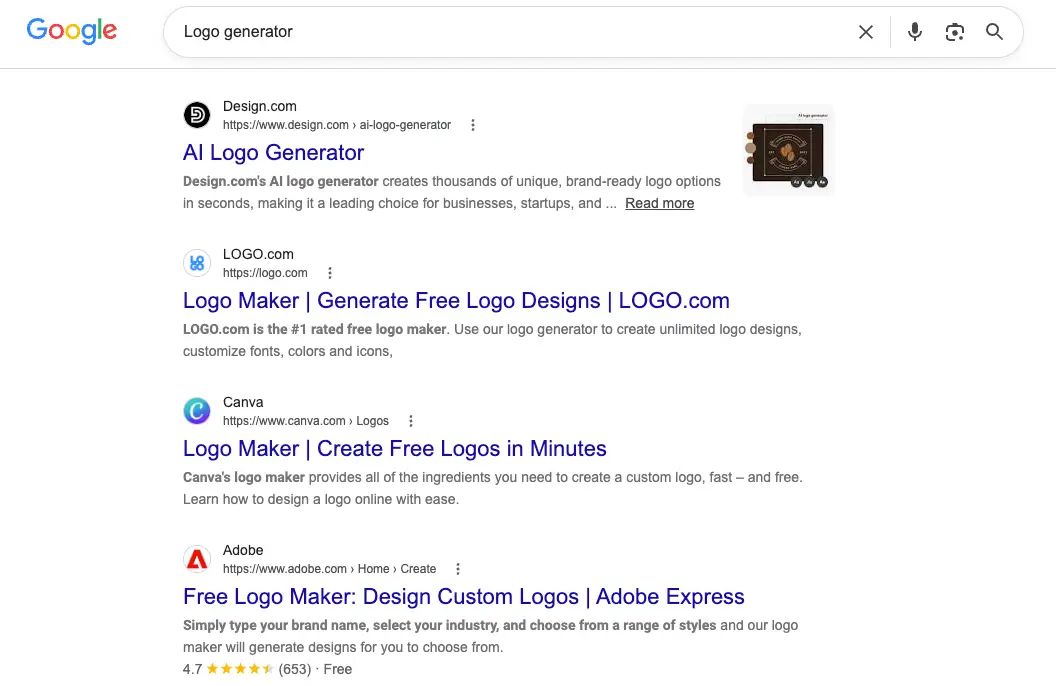Open the AI Logo Generator link
Viewport: 1056px width, 686px height.
(273, 153)
